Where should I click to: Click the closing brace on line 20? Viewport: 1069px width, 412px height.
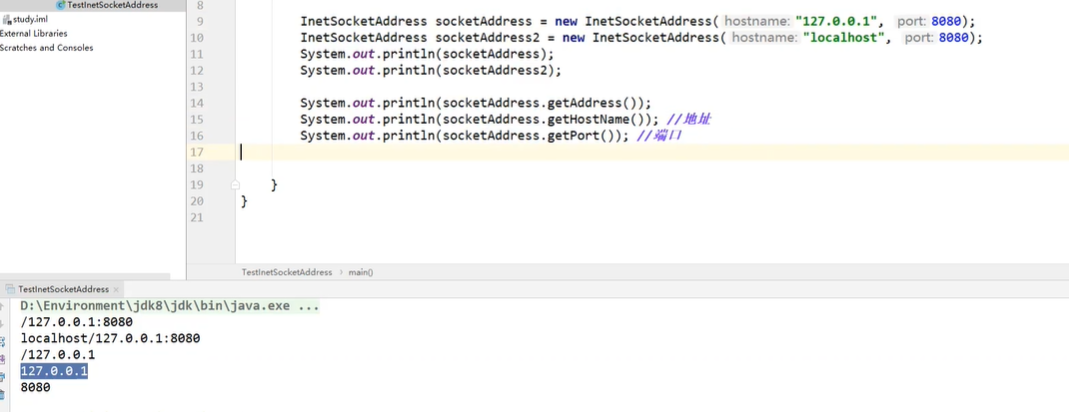tap(244, 201)
